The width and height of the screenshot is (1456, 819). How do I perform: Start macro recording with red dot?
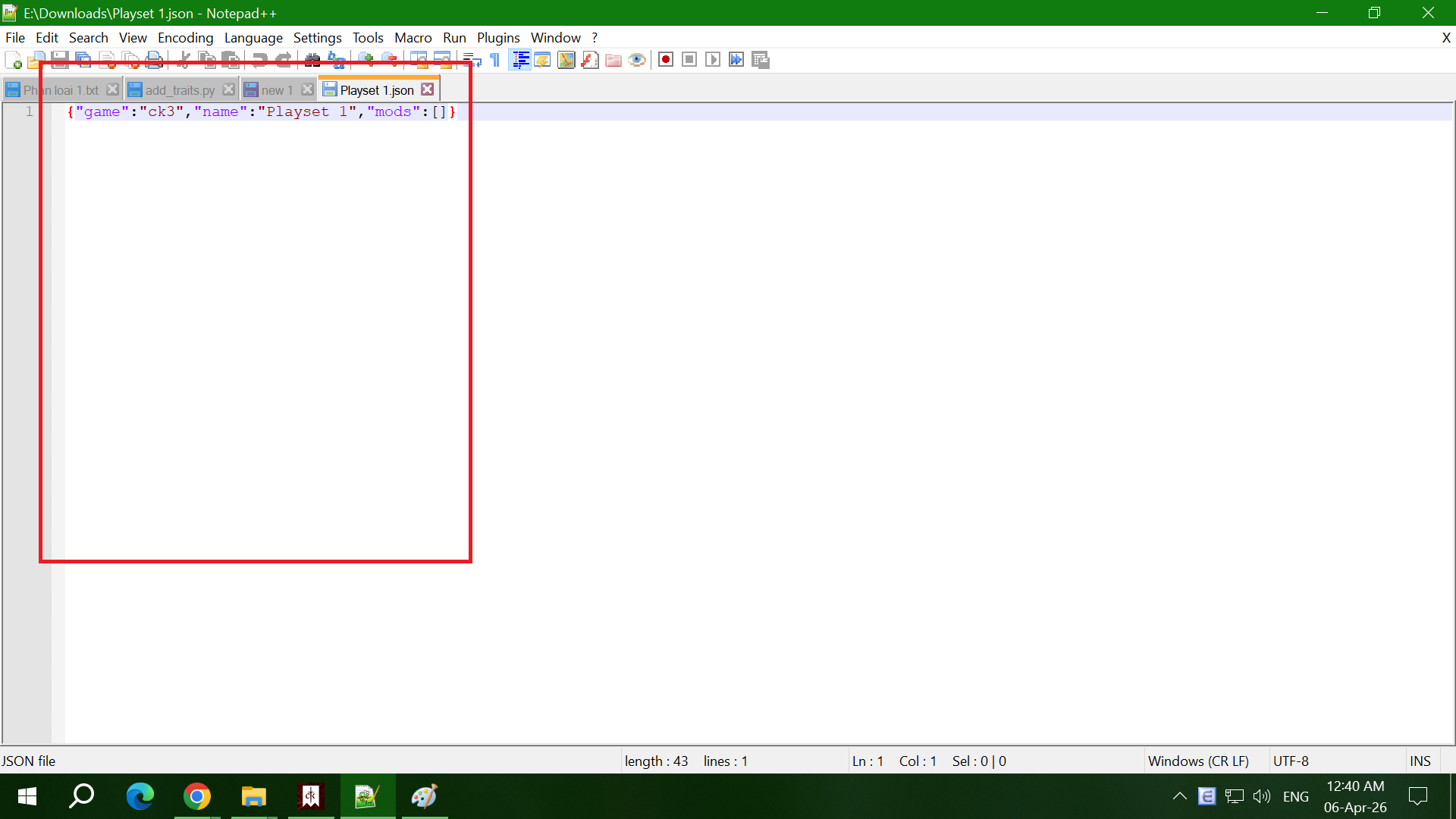666,60
